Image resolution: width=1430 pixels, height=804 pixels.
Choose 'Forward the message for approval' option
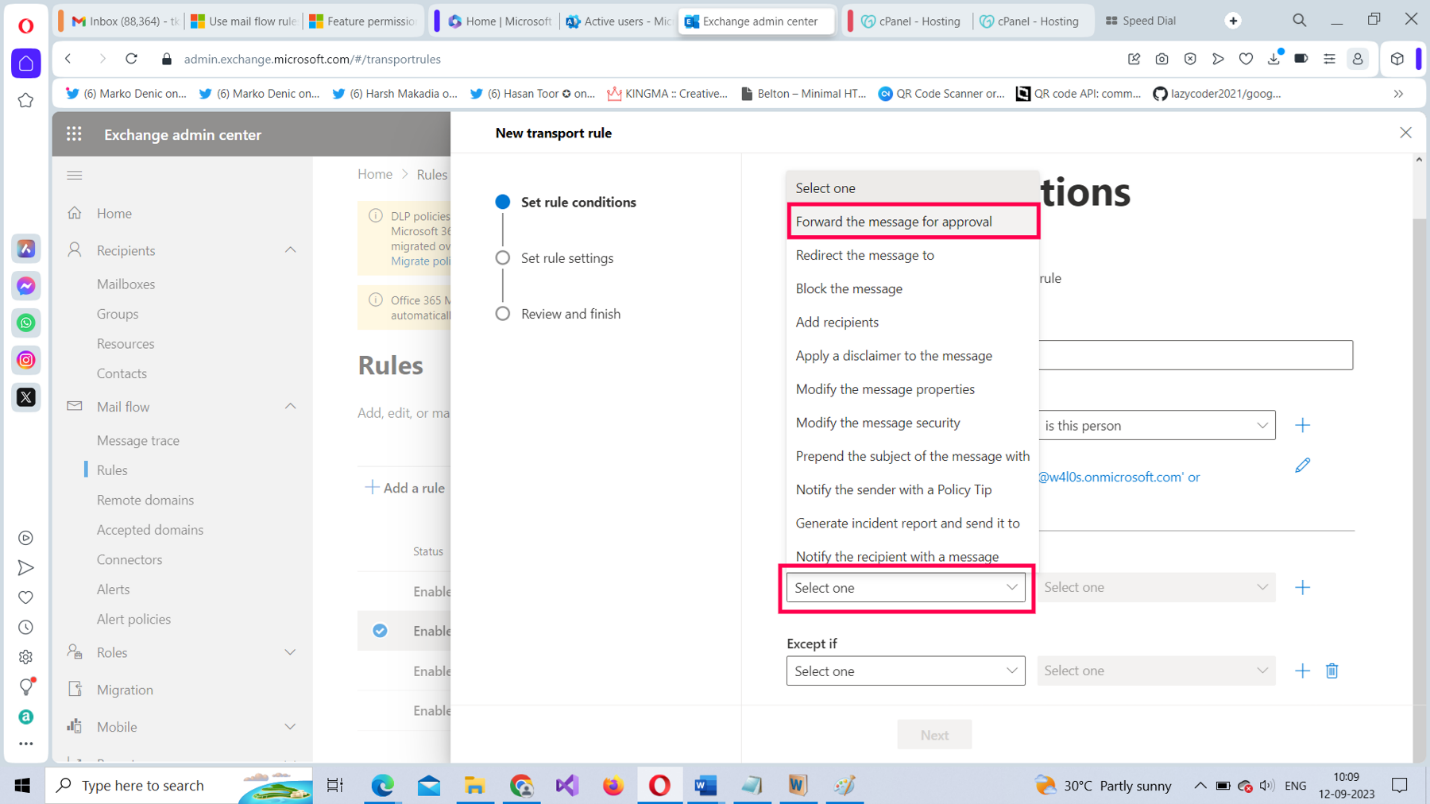[894, 222]
